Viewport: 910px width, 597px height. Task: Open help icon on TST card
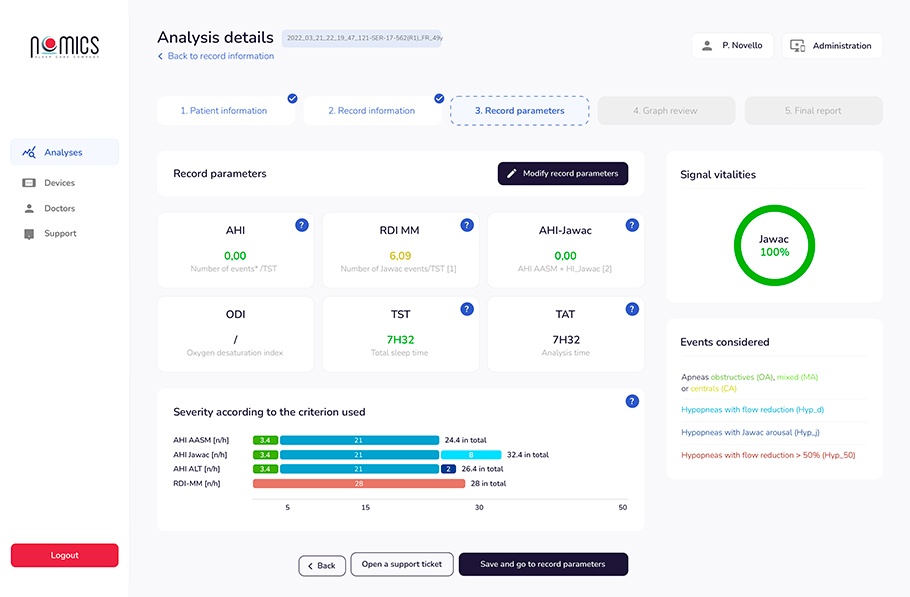[466, 309]
